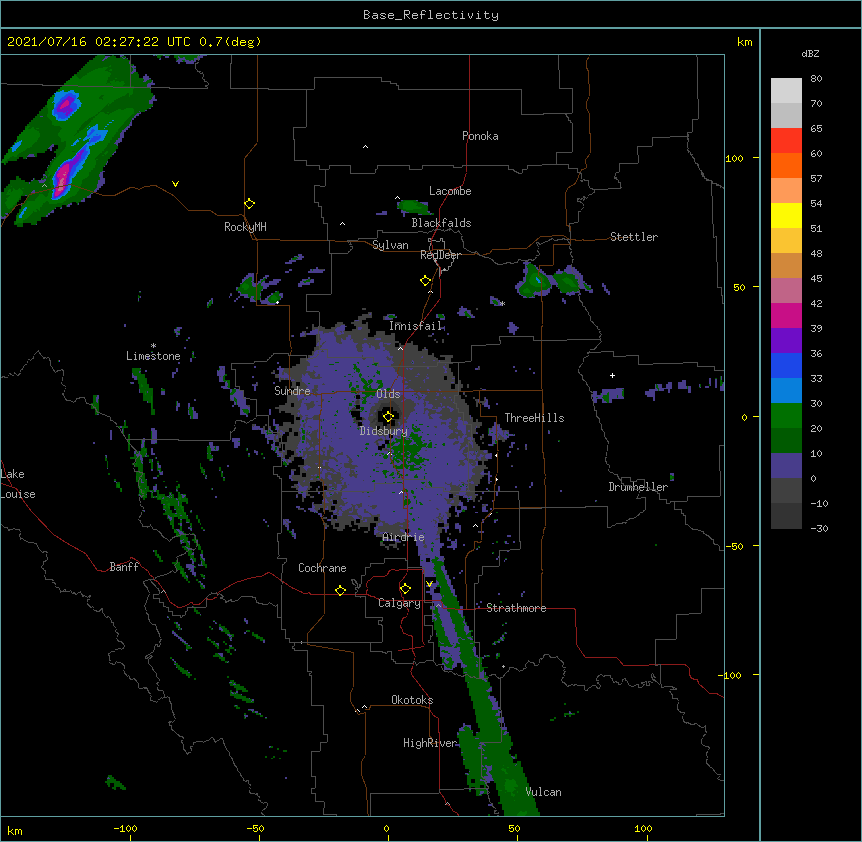Click the Blackfalds label
This screenshot has height=842, width=862.
click(441, 223)
